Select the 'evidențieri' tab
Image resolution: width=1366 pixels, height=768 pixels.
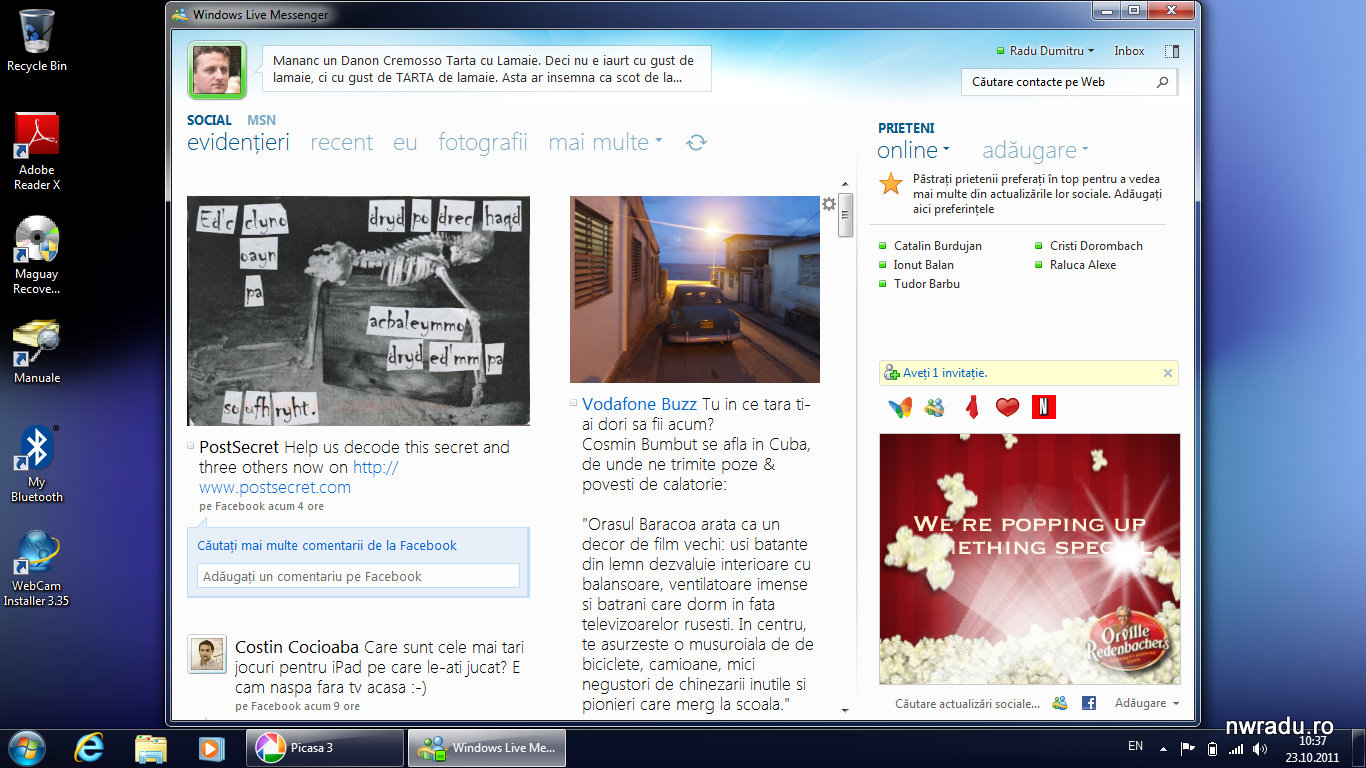(x=238, y=143)
